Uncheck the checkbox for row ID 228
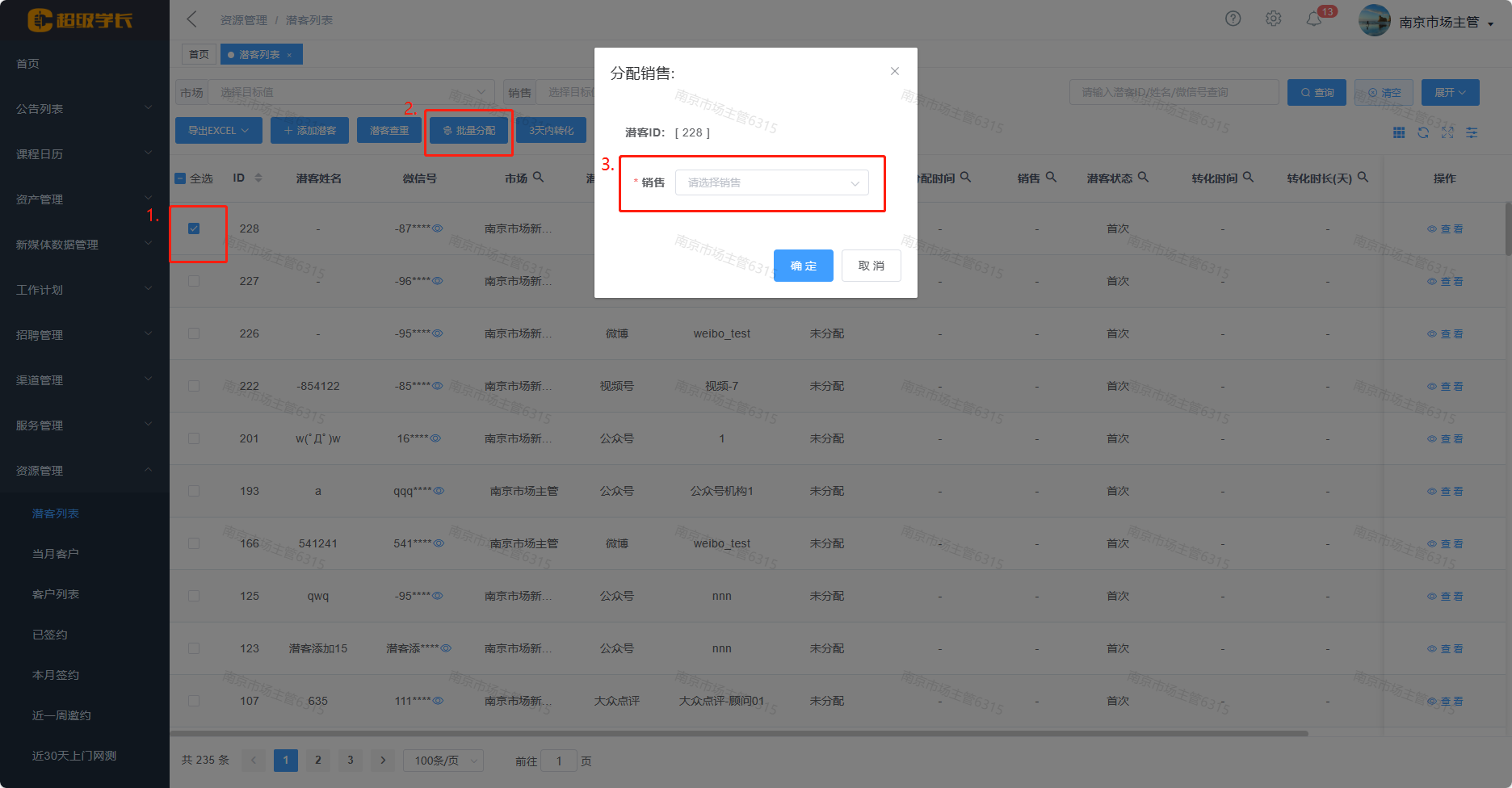This screenshot has width=1512, height=788. point(194,228)
